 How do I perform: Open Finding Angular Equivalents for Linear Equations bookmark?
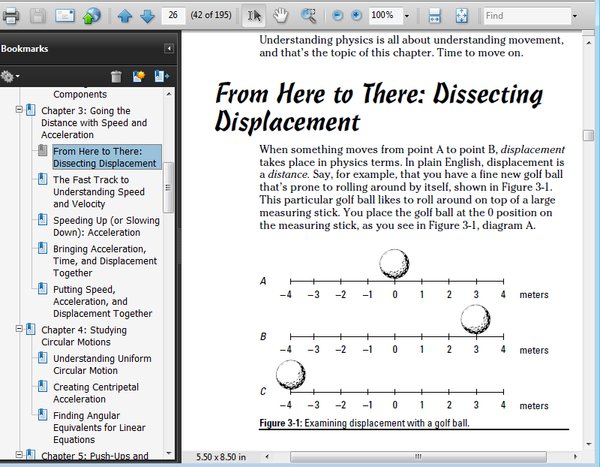click(99, 427)
